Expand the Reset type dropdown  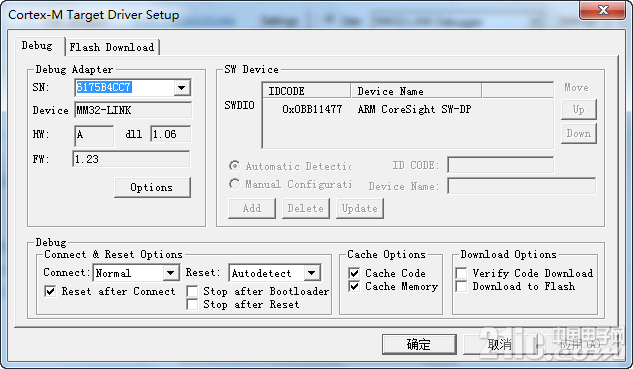(312, 273)
